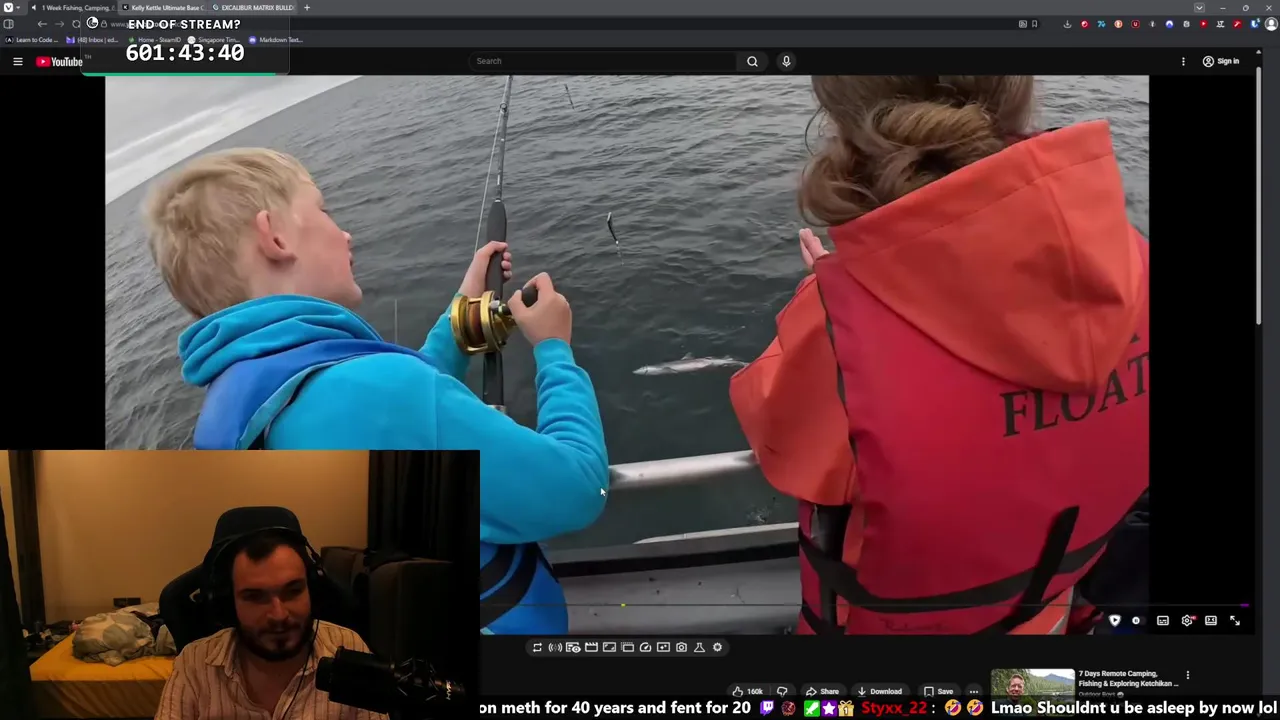Seek using the video progress bar
Screen dimensions: 1280x720
coord(865,605)
